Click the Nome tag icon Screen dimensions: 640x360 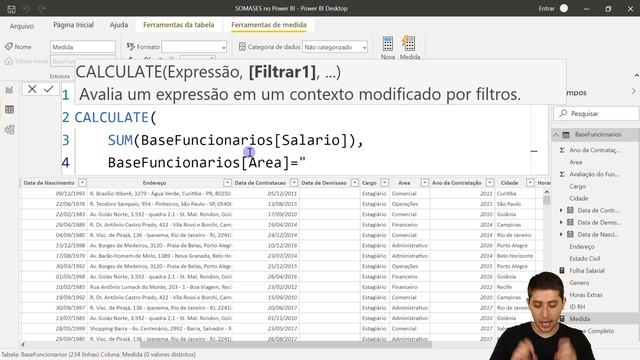click(x=9, y=47)
